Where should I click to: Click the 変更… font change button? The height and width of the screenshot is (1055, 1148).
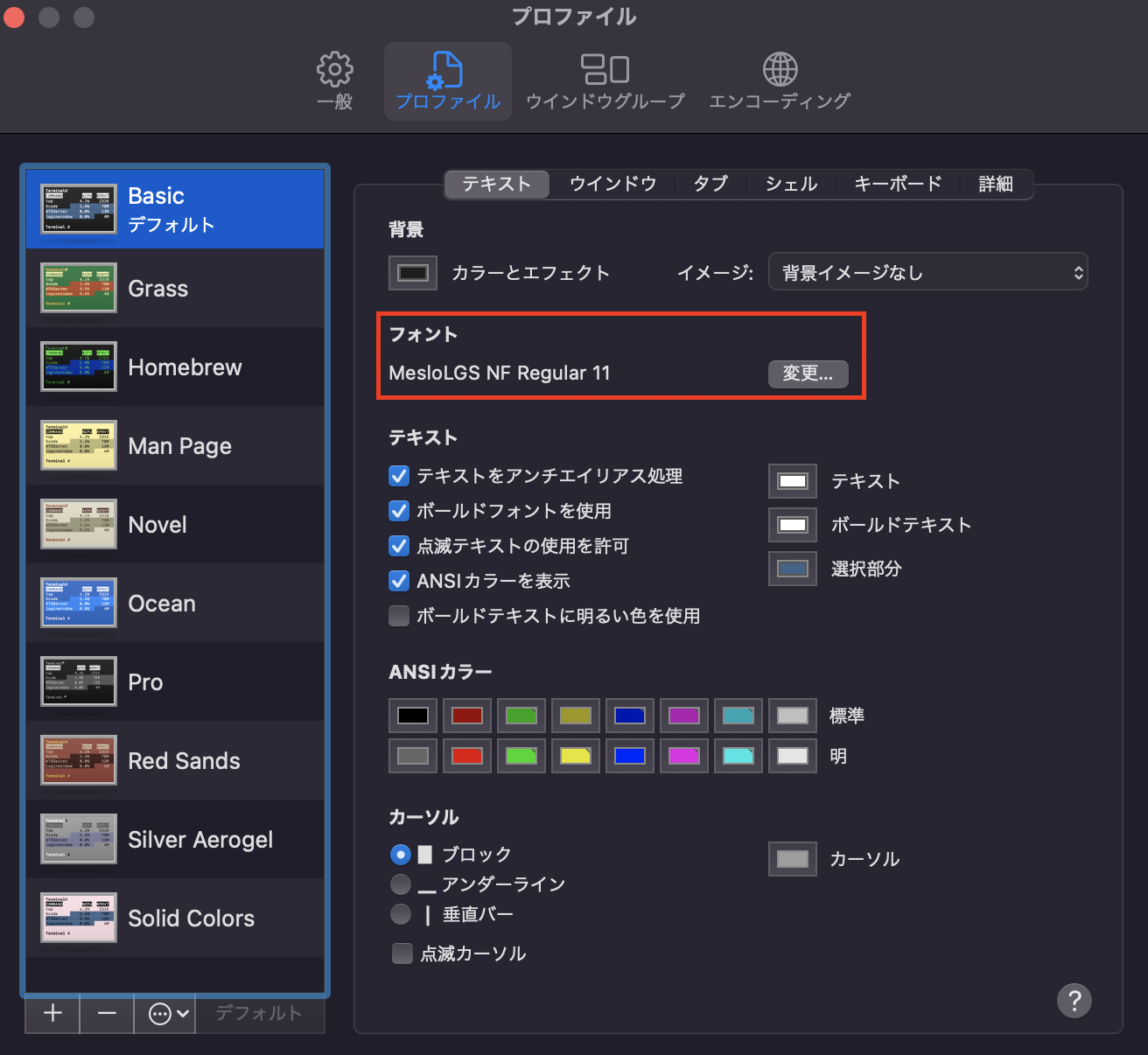(808, 374)
